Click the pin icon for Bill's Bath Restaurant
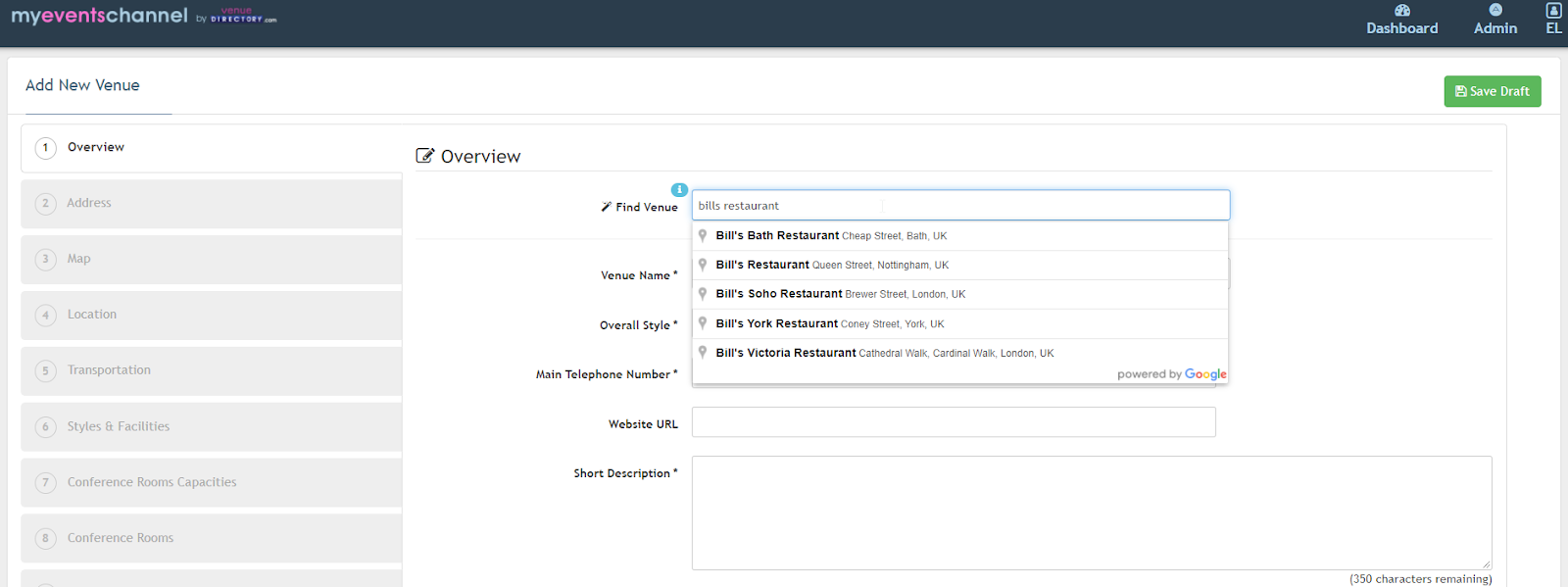The height and width of the screenshot is (587, 1568). point(703,235)
